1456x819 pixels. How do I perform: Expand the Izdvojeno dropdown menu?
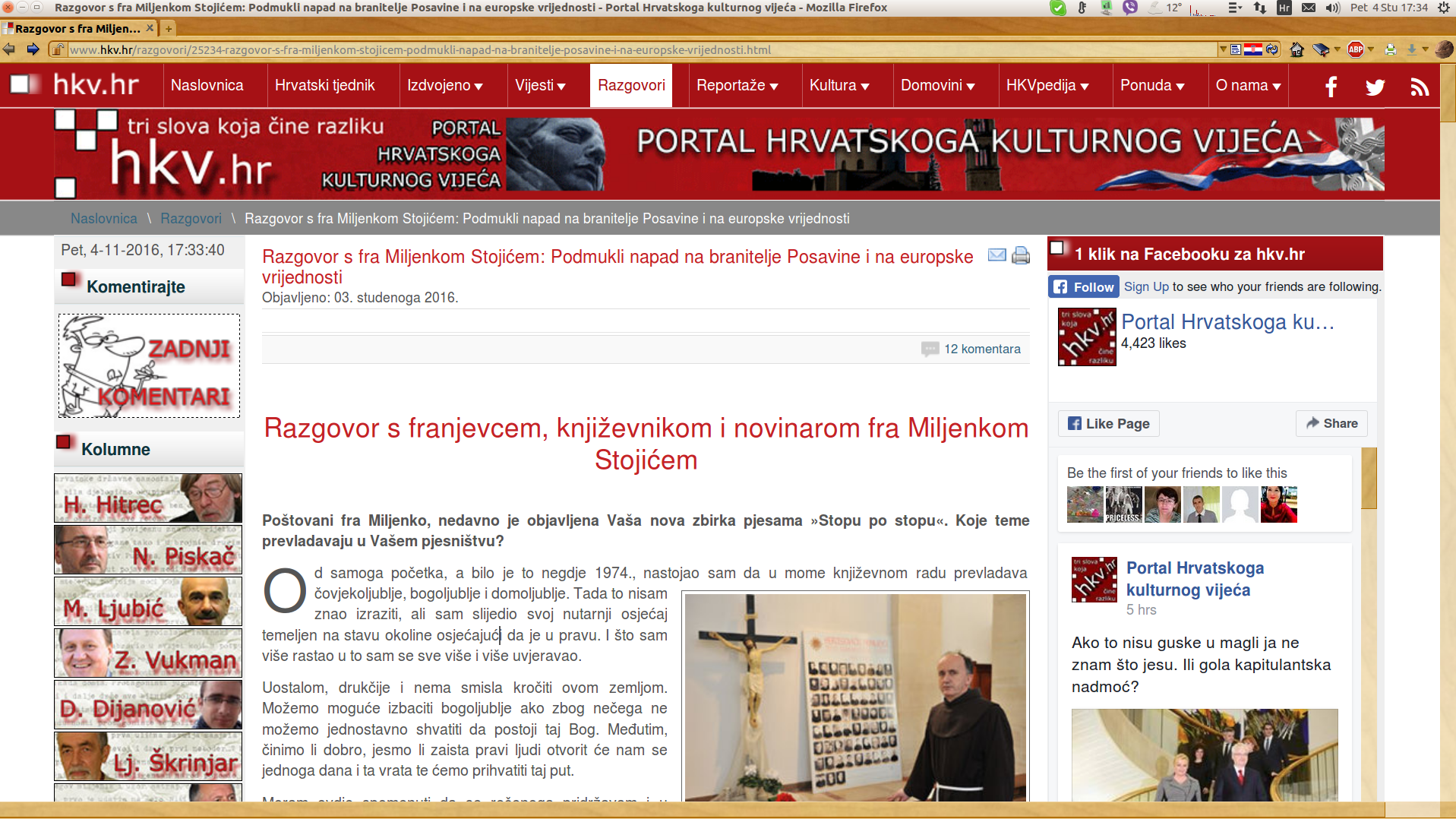pos(444,86)
